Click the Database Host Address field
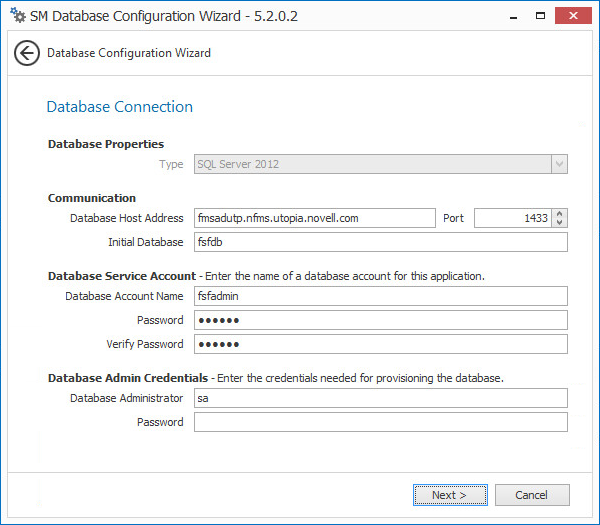This screenshot has width=600, height=525. pyautogui.click(x=313, y=218)
